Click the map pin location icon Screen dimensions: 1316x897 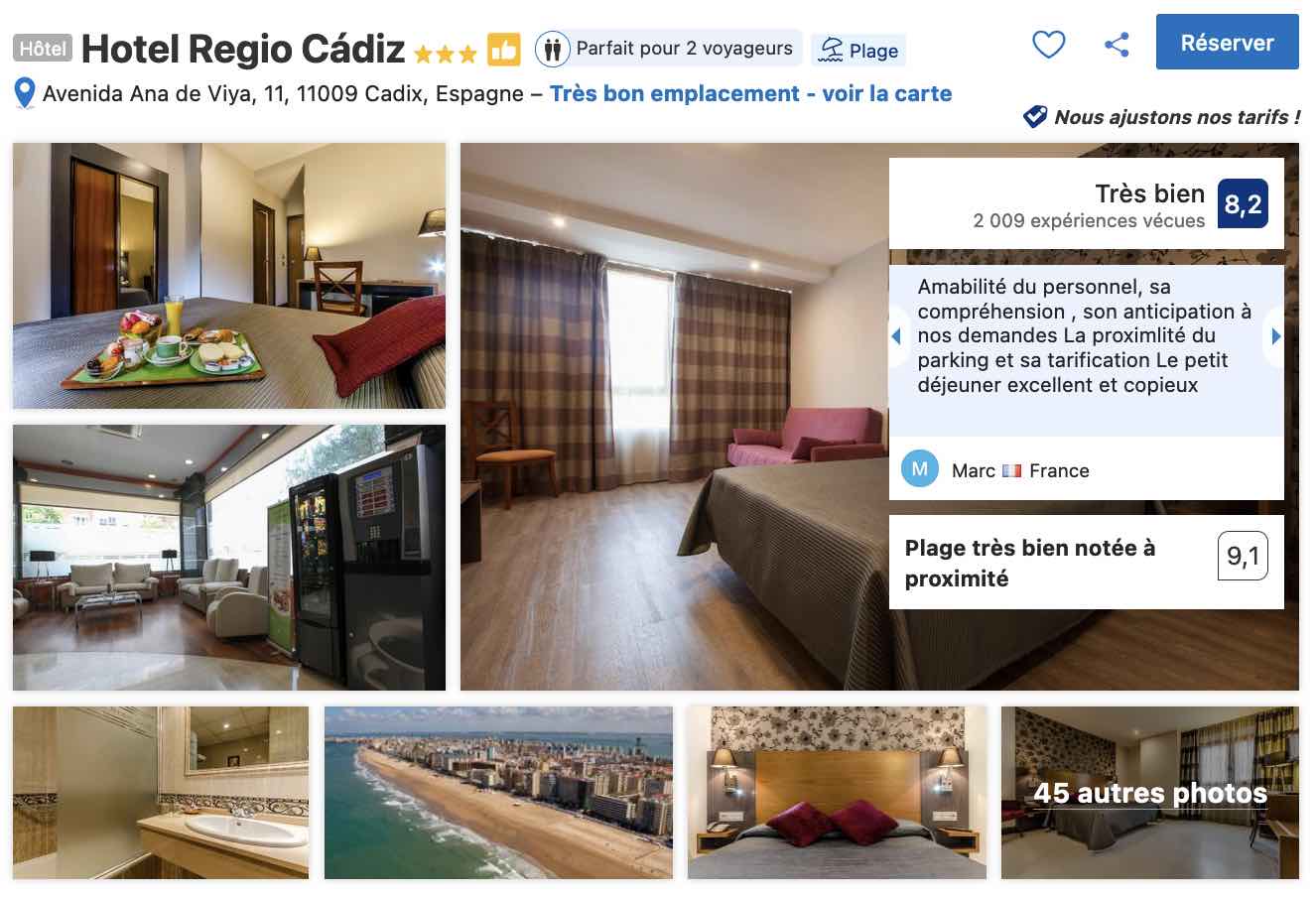[26, 94]
